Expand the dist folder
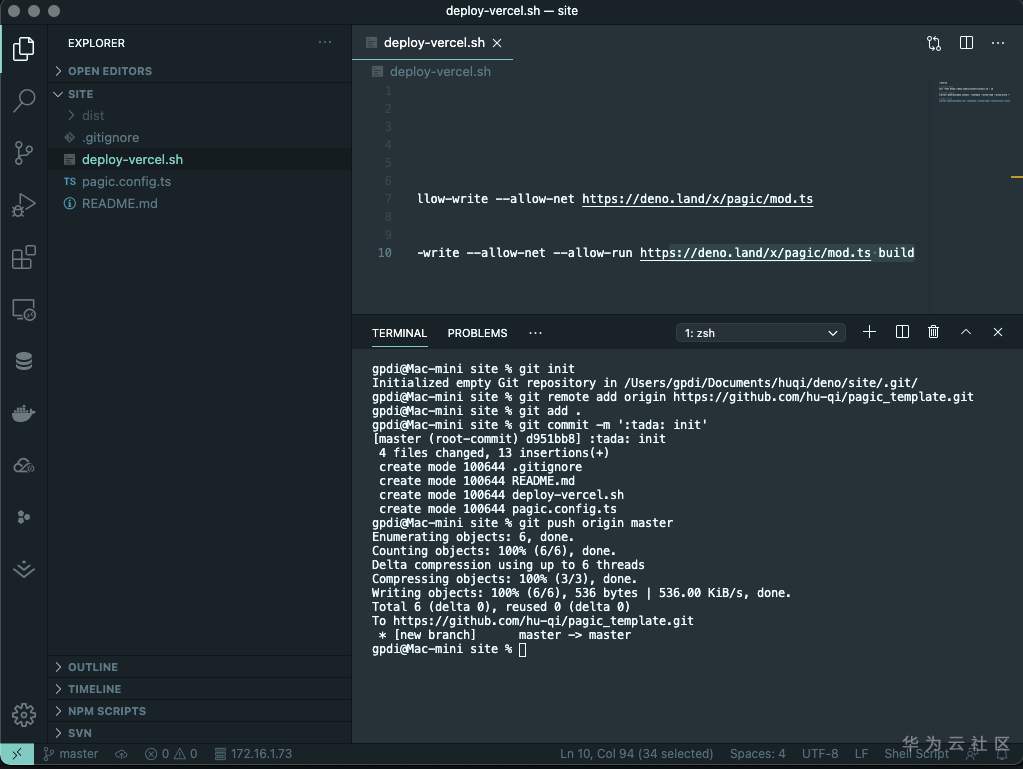 [x=200, y=115]
